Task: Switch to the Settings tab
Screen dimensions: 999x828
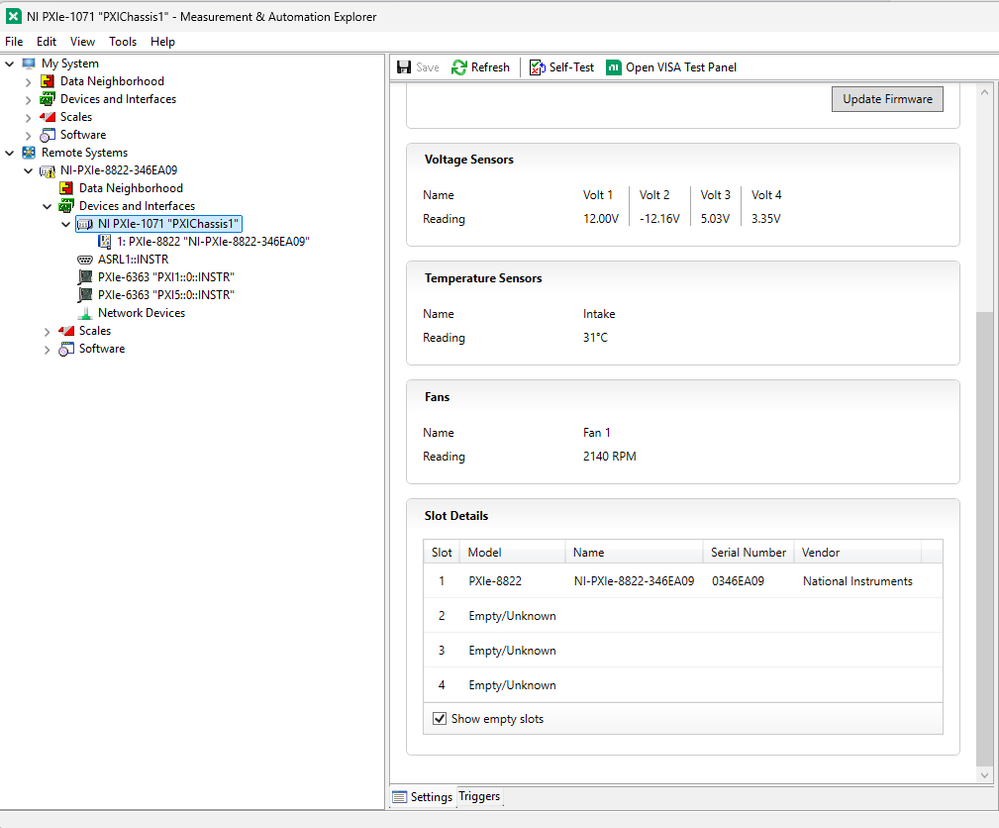Action: [x=423, y=797]
